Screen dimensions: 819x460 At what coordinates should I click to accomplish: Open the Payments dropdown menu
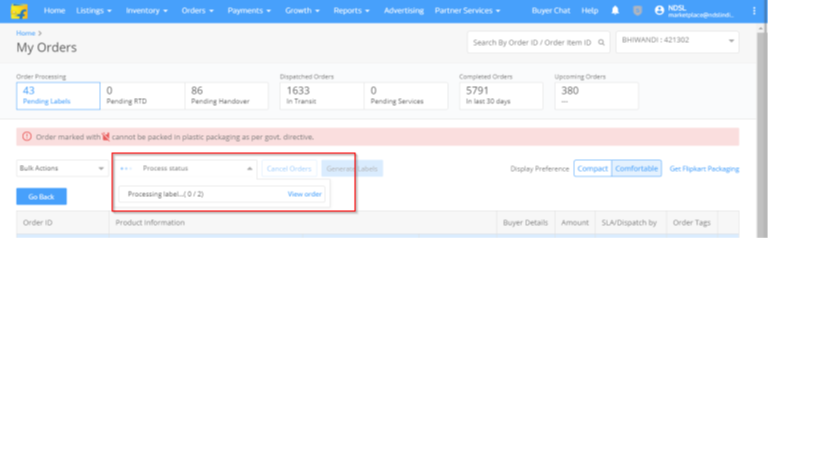[x=249, y=10]
